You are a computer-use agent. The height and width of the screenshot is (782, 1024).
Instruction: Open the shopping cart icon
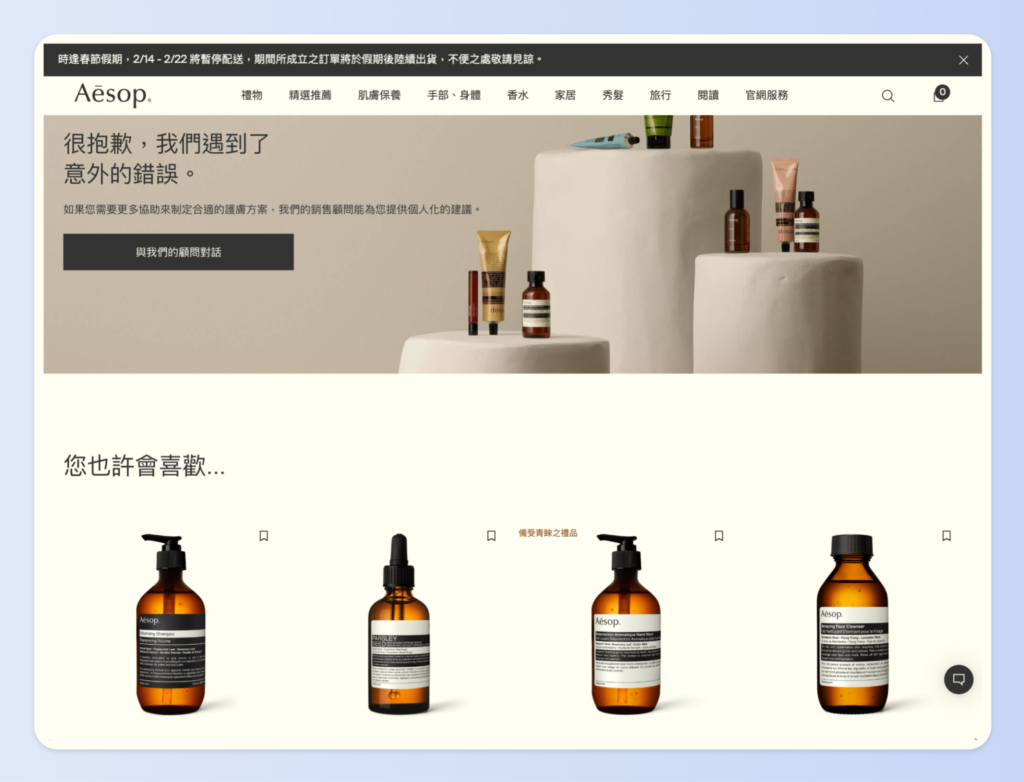940,95
